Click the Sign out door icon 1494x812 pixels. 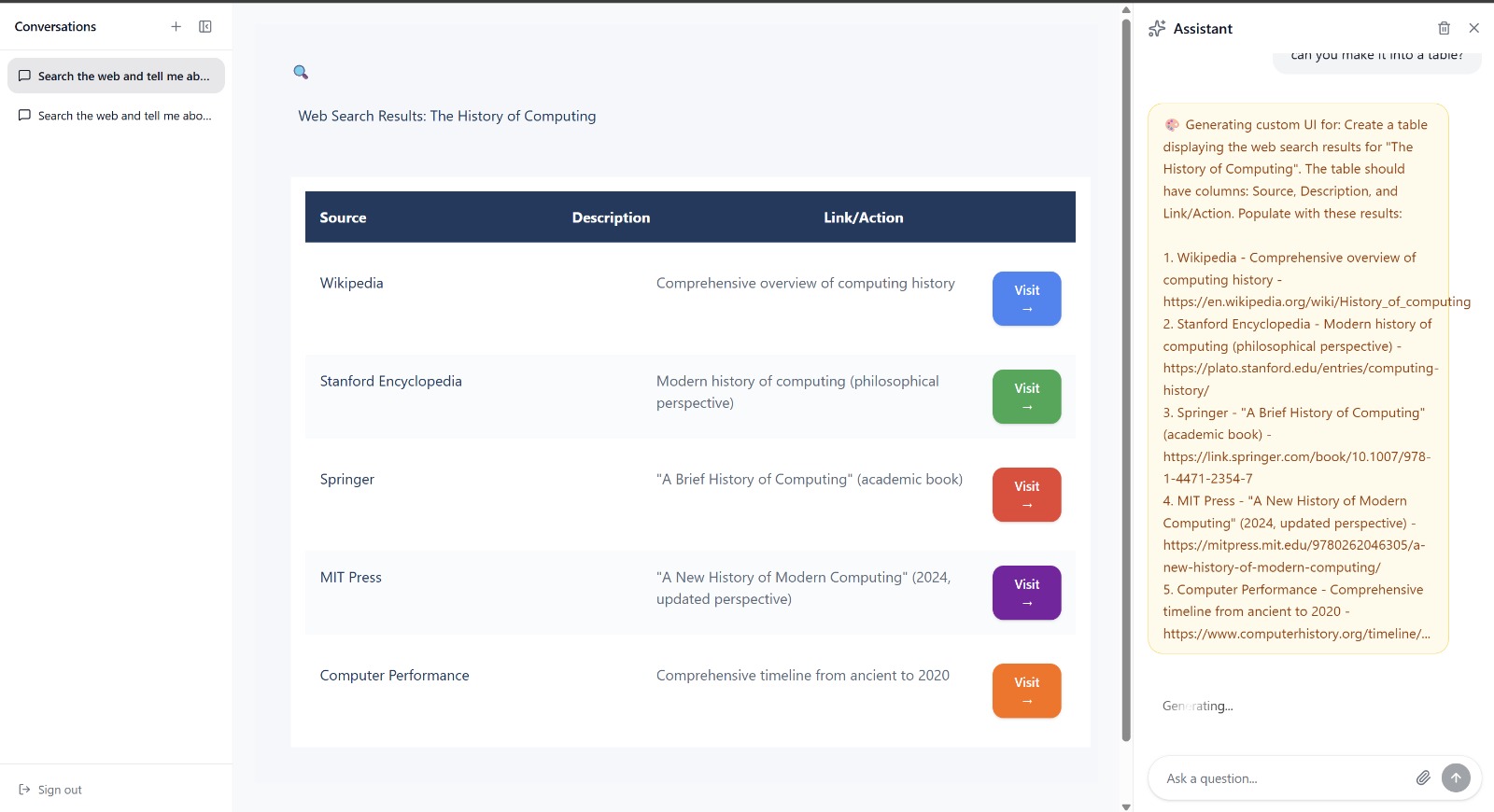[x=25, y=790]
